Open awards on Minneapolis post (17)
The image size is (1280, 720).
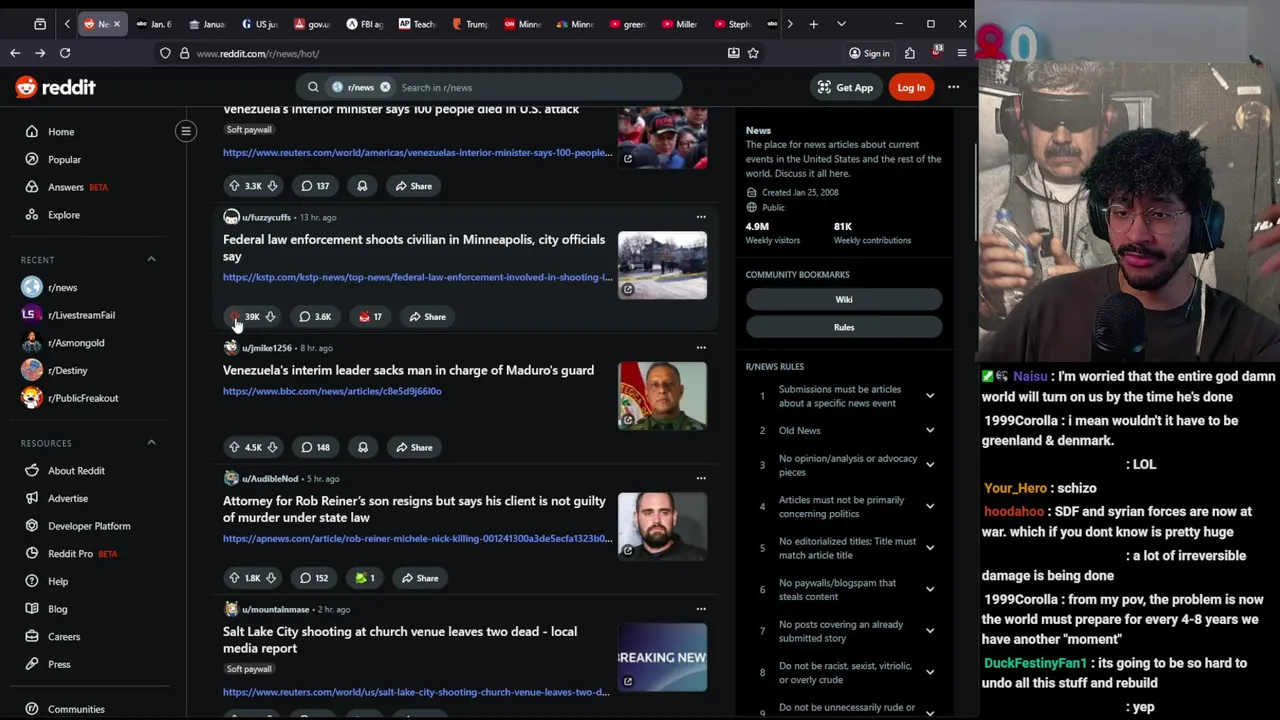coord(370,317)
